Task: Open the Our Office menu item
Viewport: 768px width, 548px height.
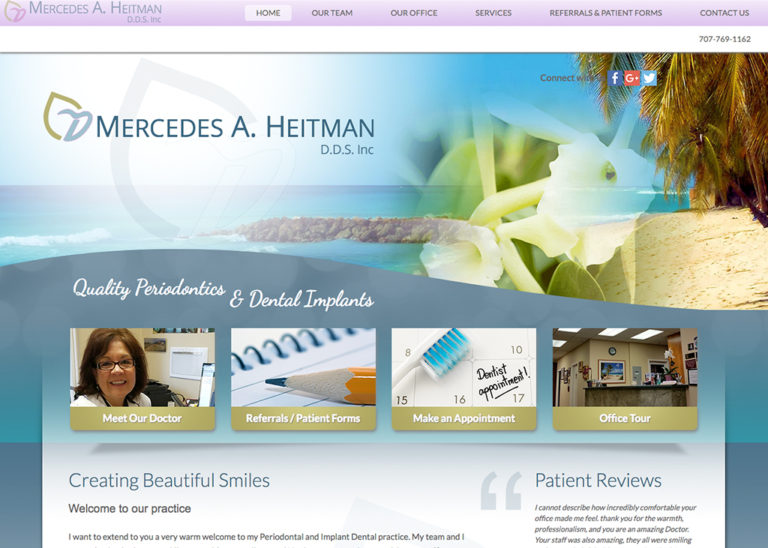Action: (x=414, y=13)
